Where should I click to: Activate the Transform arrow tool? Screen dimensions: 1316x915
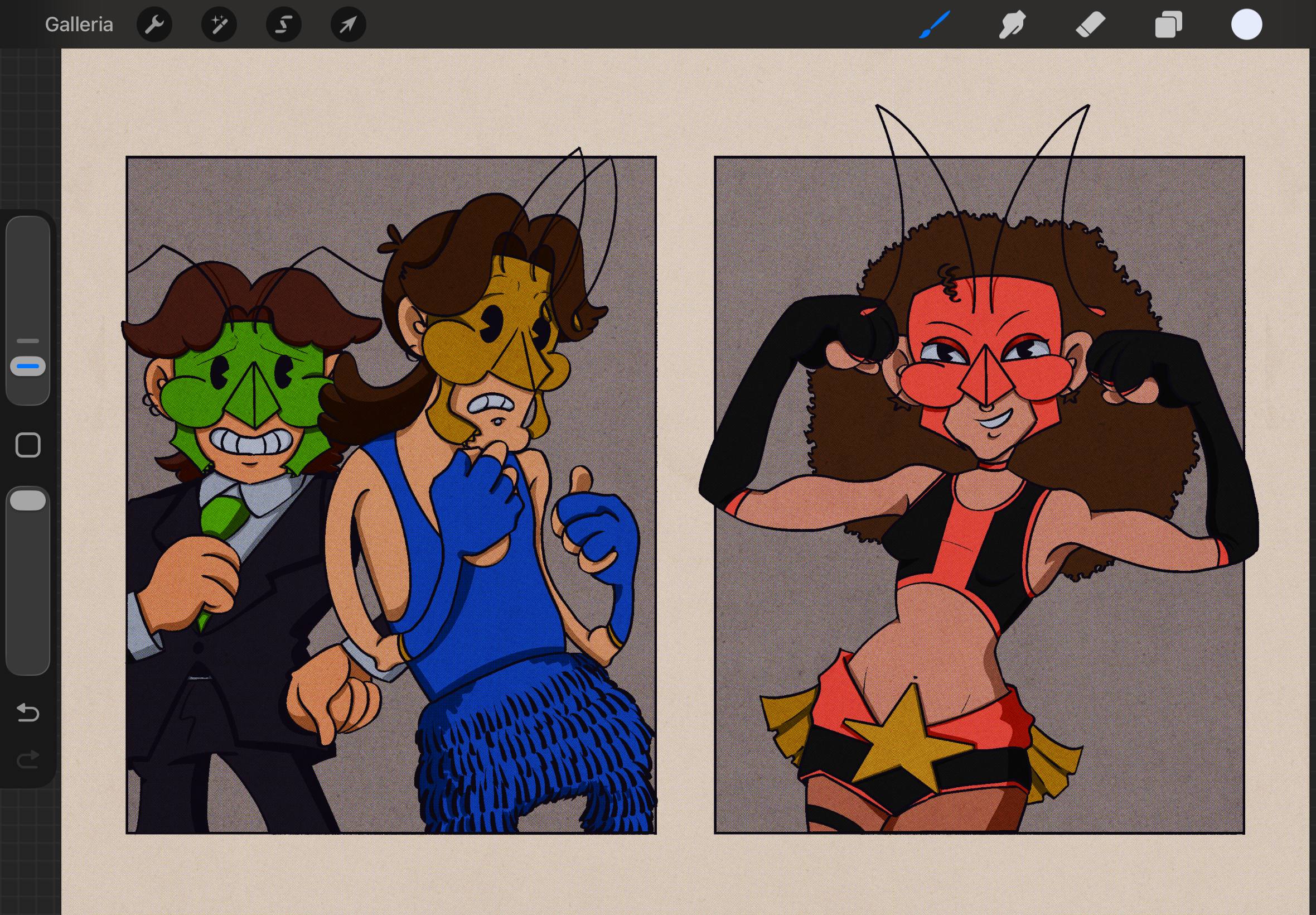349,25
